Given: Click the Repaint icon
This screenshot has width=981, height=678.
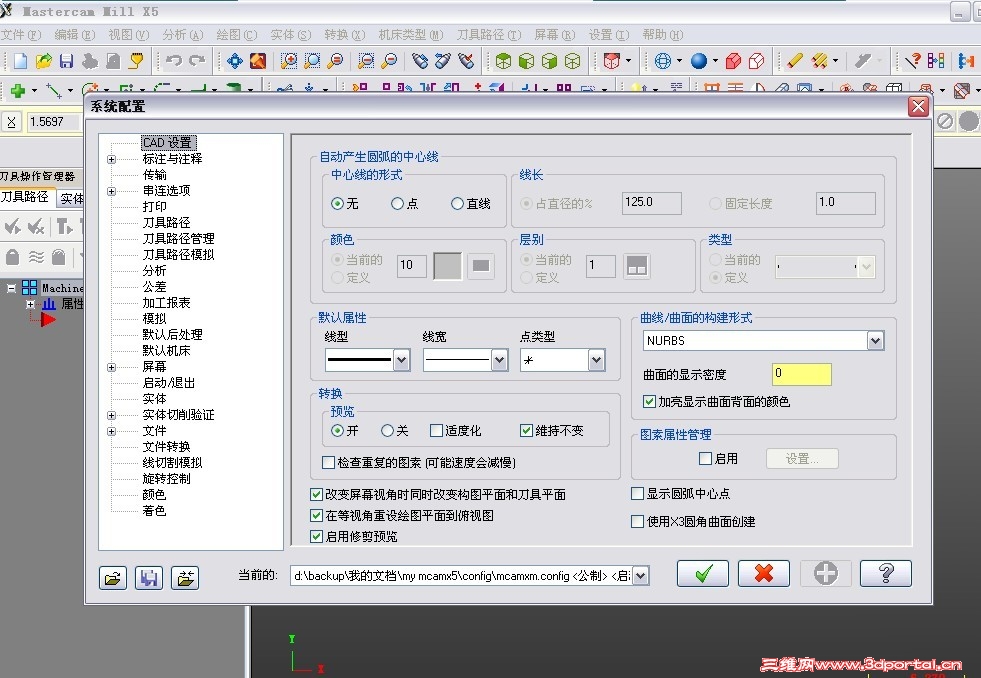Looking at the screenshot, I should coord(258,61).
